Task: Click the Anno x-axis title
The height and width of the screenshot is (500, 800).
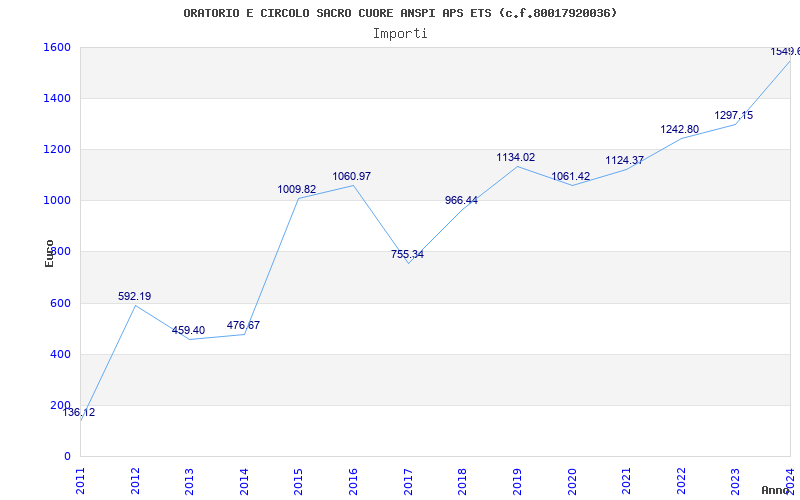Action: (776, 490)
